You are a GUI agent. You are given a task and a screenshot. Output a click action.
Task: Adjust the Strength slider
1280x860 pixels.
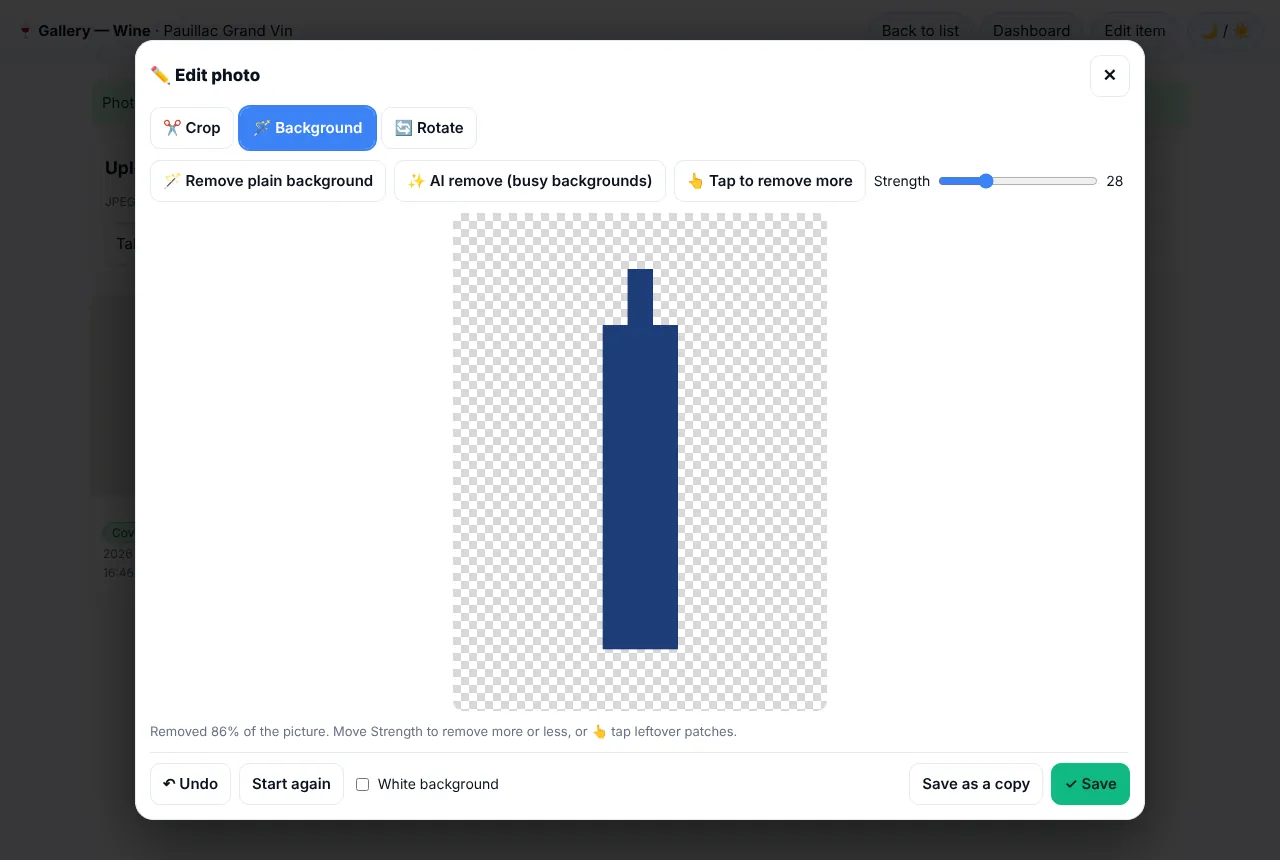(1018, 181)
